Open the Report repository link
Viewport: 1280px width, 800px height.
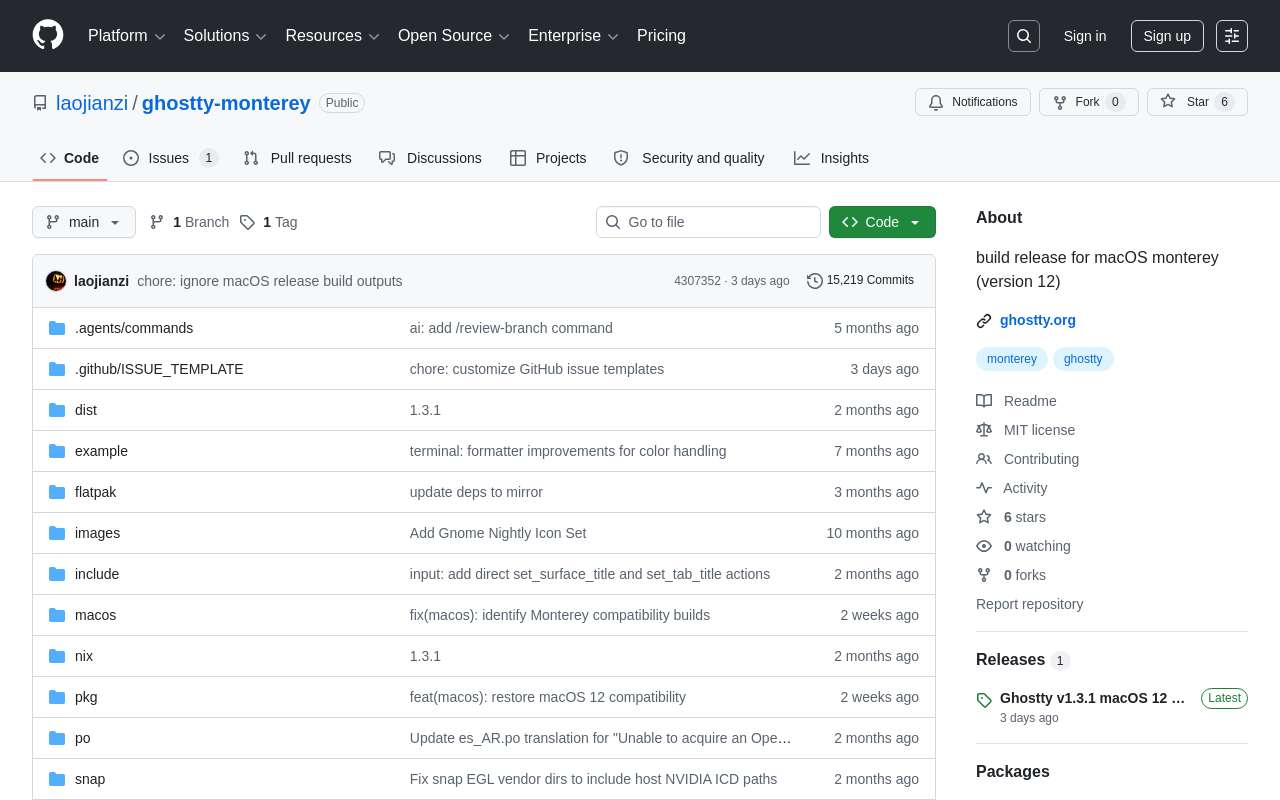point(1029,604)
